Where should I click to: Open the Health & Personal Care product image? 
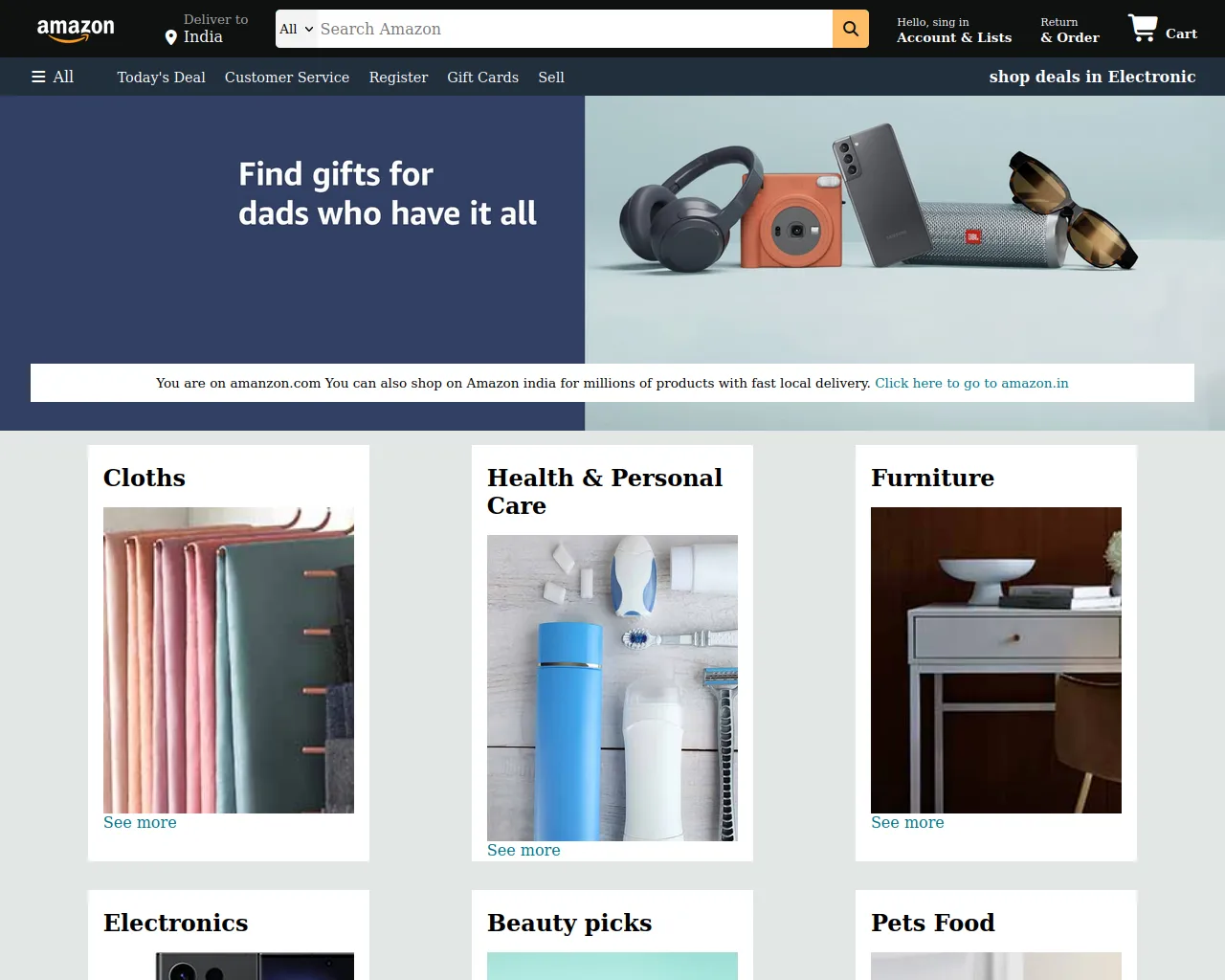(612, 688)
